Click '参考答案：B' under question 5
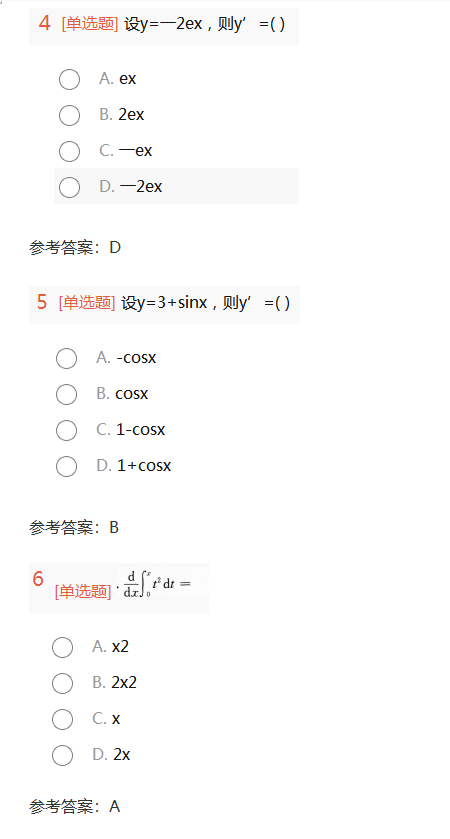Image resolution: width=450 pixels, height=839 pixels. pyautogui.click(x=74, y=528)
